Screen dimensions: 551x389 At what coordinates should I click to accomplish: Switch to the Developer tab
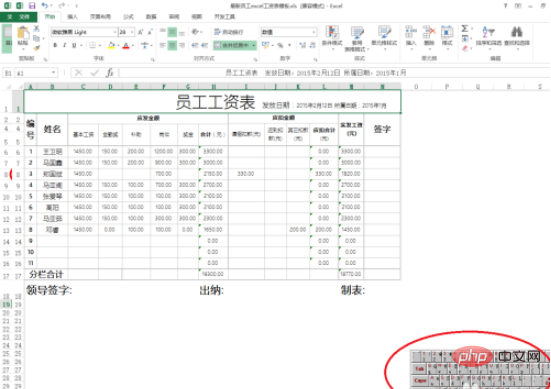coord(225,17)
